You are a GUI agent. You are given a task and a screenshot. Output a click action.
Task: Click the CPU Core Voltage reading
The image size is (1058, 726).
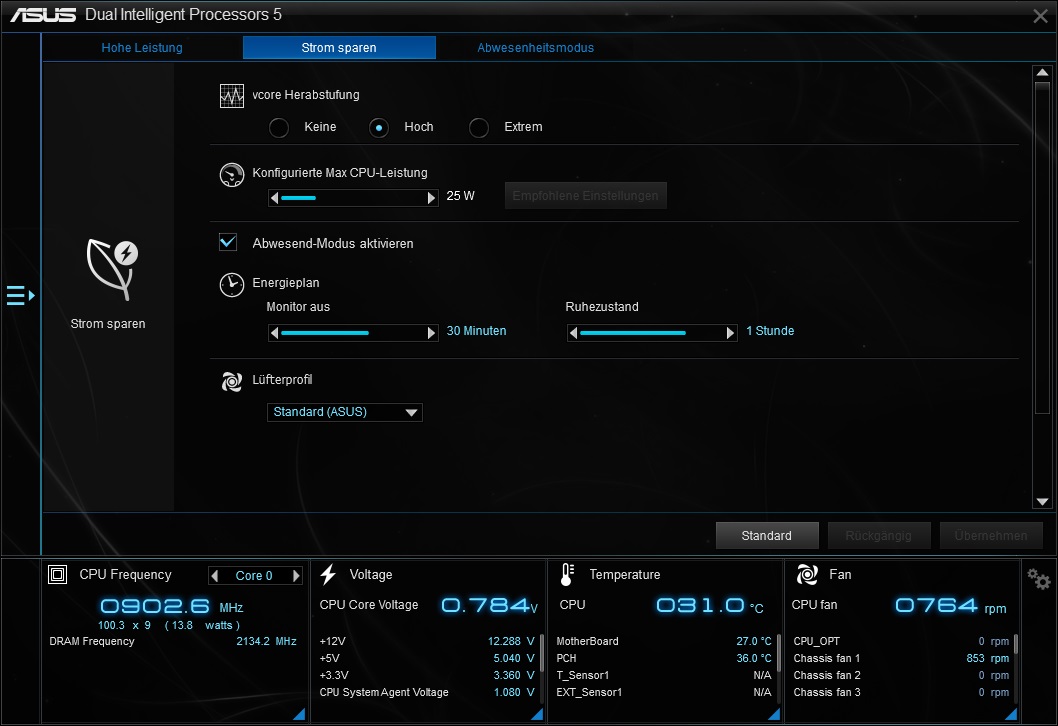489,605
